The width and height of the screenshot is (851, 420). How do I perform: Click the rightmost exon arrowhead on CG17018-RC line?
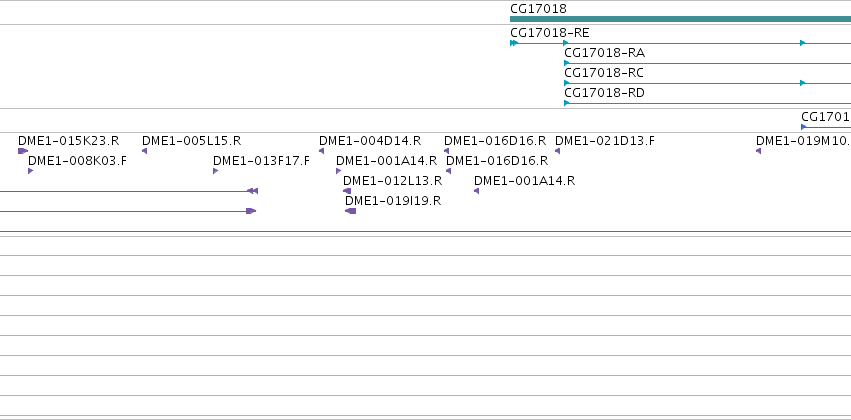pos(803,83)
